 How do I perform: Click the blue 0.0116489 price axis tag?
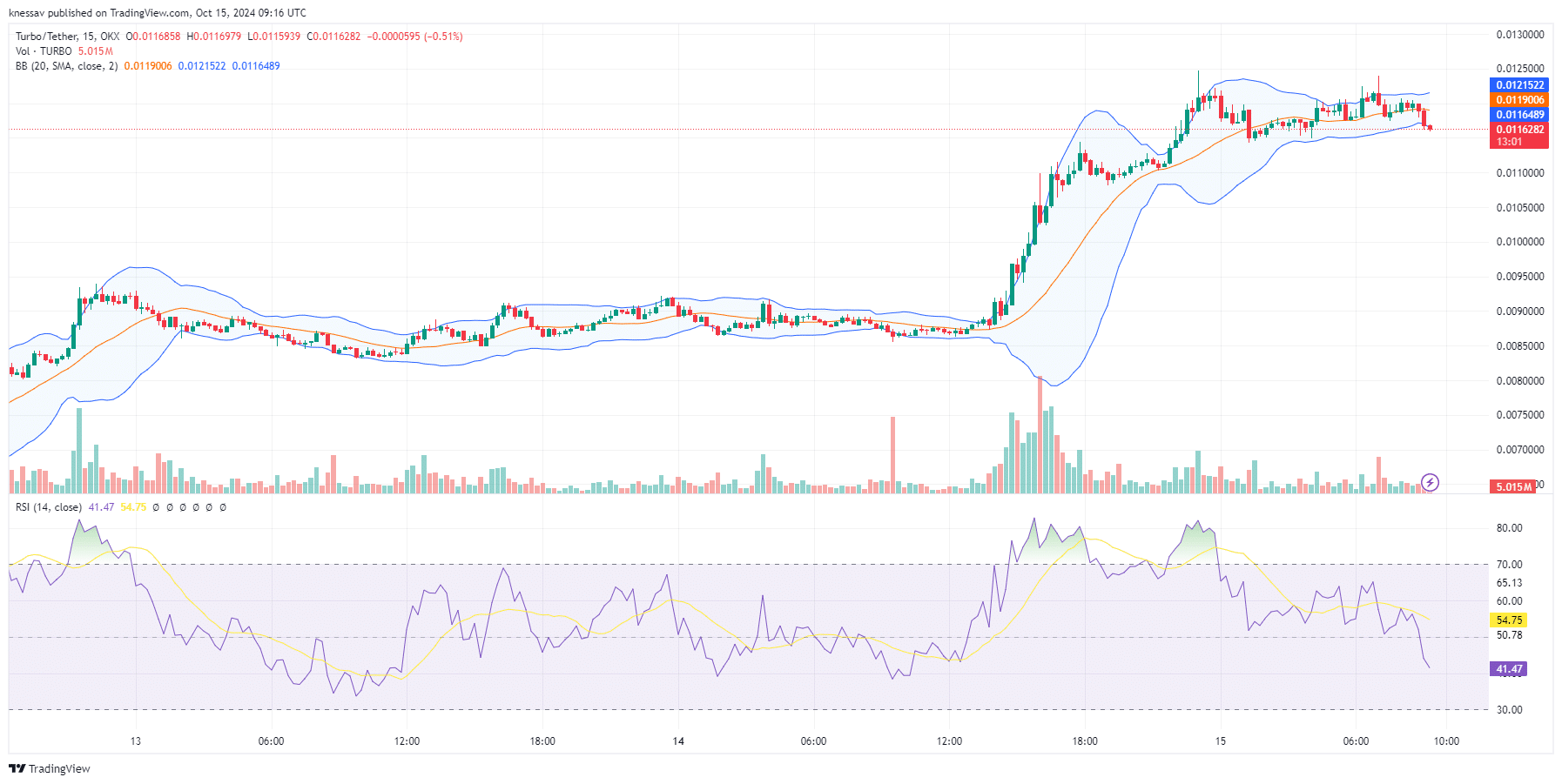(x=1519, y=115)
